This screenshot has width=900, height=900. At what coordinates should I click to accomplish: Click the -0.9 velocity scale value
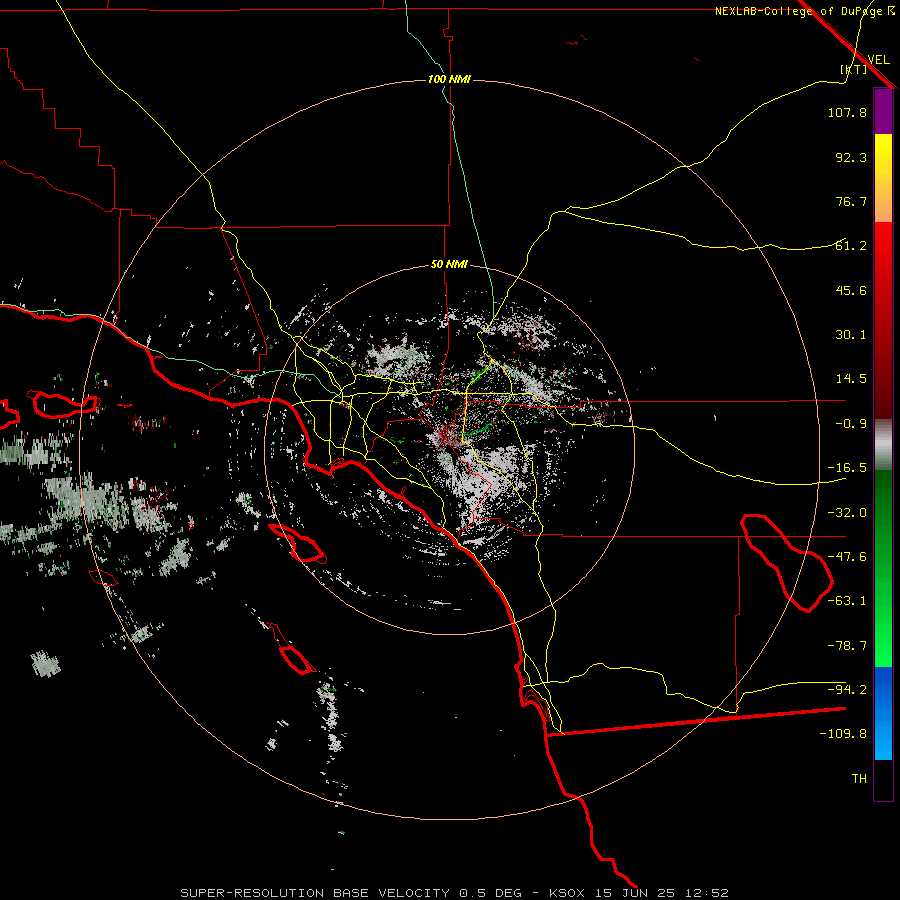tap(851, 424)
